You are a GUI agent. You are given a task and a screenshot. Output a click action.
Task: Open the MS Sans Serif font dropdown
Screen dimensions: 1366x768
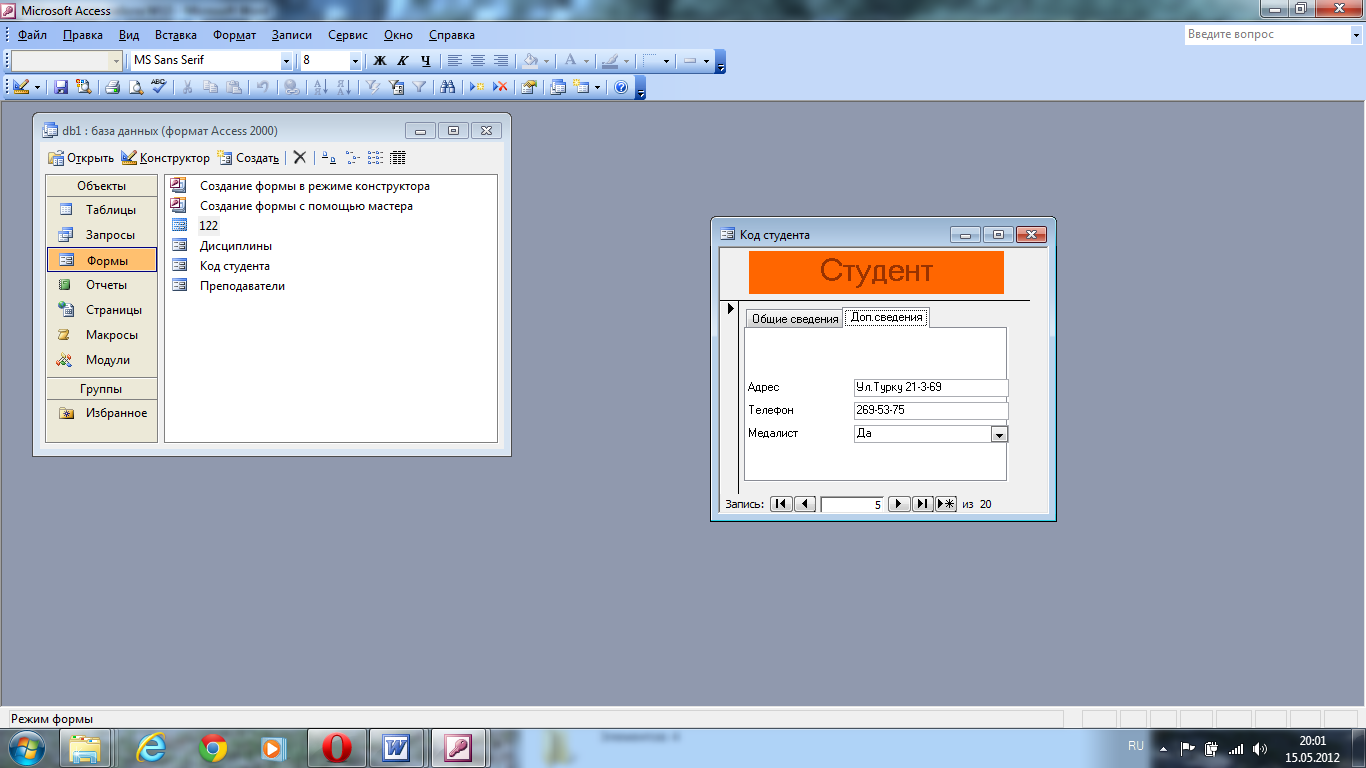(x=286, y=61)
